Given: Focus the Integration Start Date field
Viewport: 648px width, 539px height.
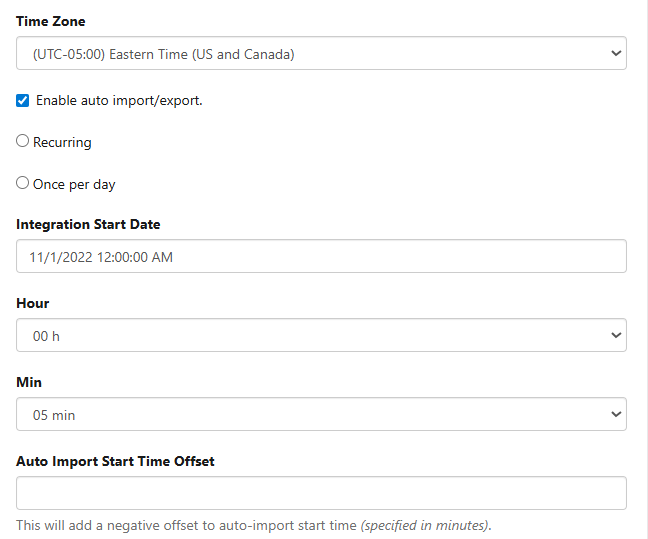Looking at the screenshot, I should [321, 257].
